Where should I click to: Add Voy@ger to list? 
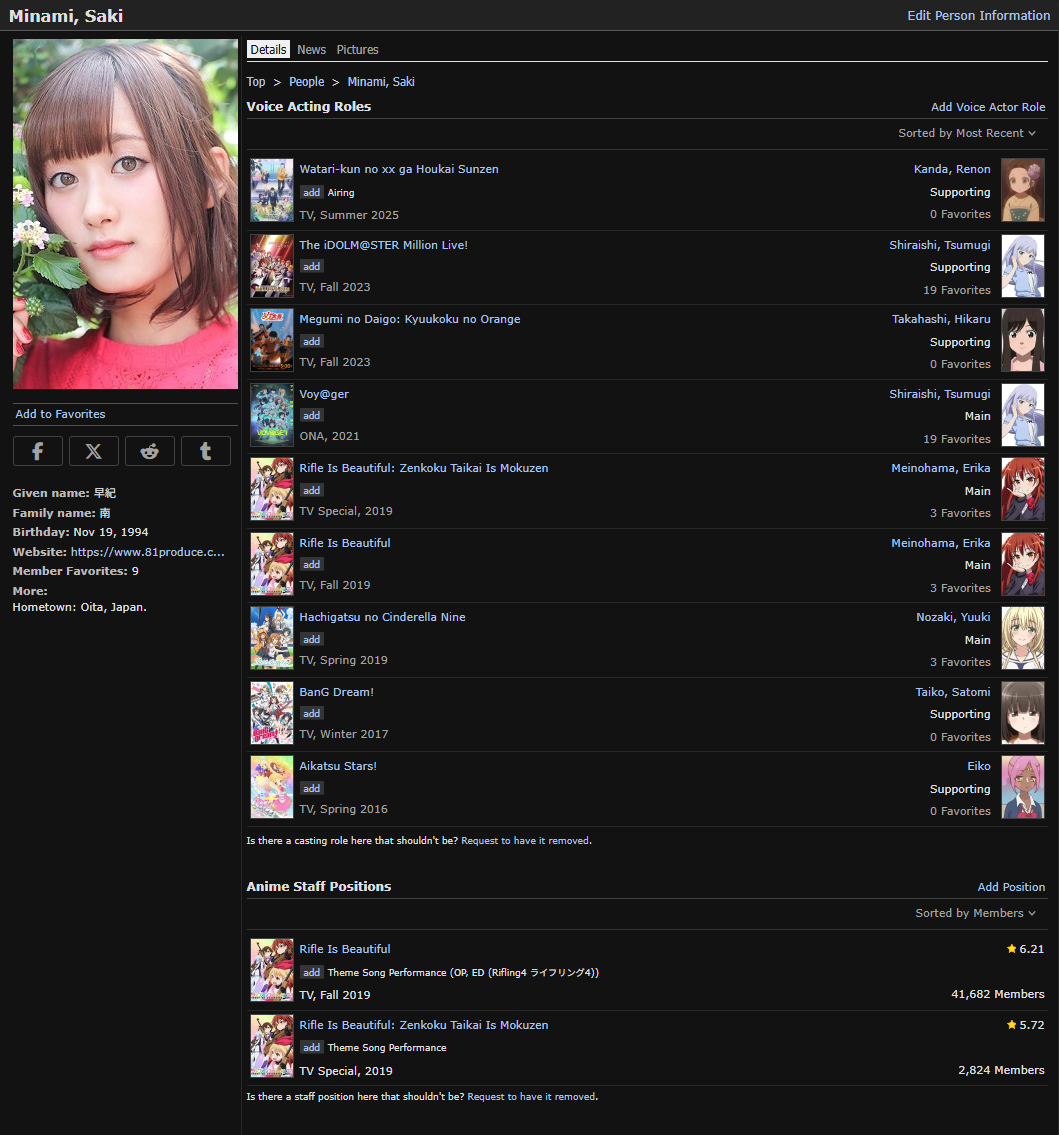pyautogui.click(x=311, y=415)
